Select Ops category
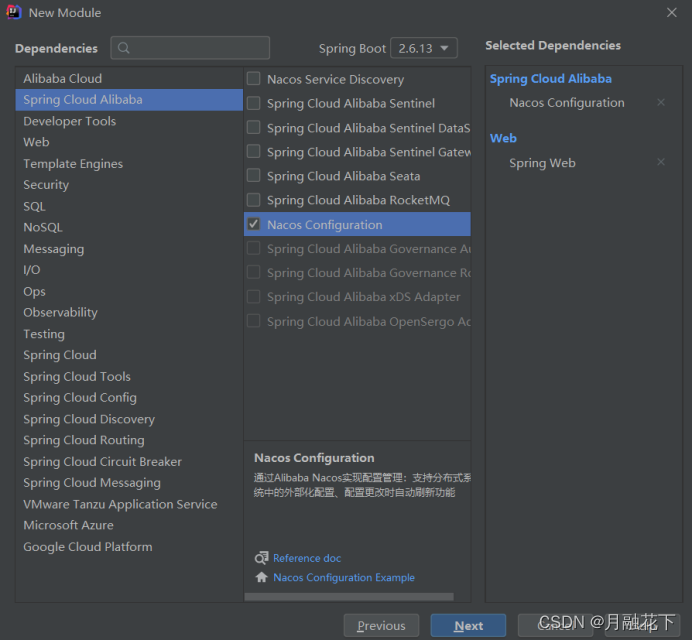The width and height of the screenshot is (692, 641). 129,291
